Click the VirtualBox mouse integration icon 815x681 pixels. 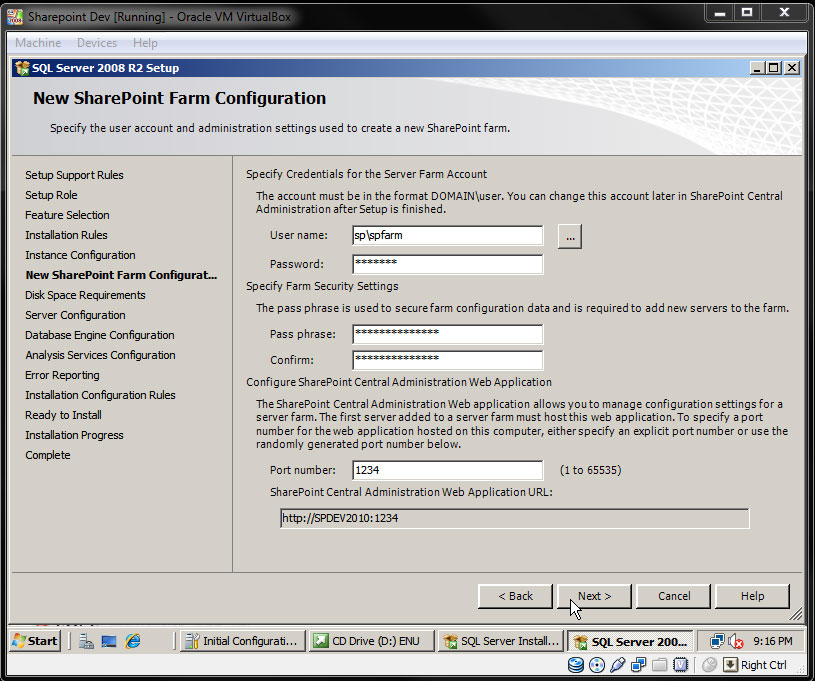[709, 665]
